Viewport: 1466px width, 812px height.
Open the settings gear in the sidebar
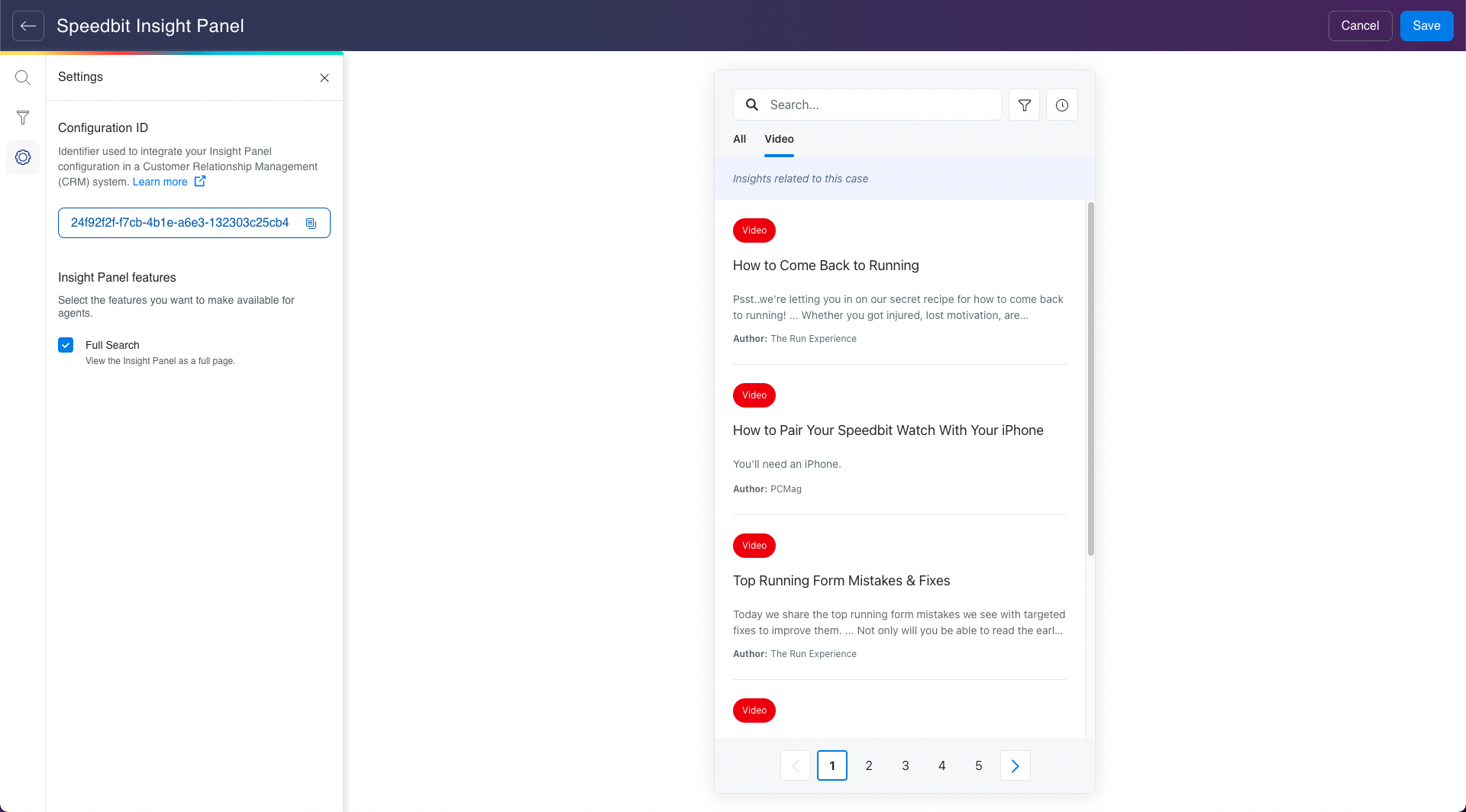click(23, 157)
